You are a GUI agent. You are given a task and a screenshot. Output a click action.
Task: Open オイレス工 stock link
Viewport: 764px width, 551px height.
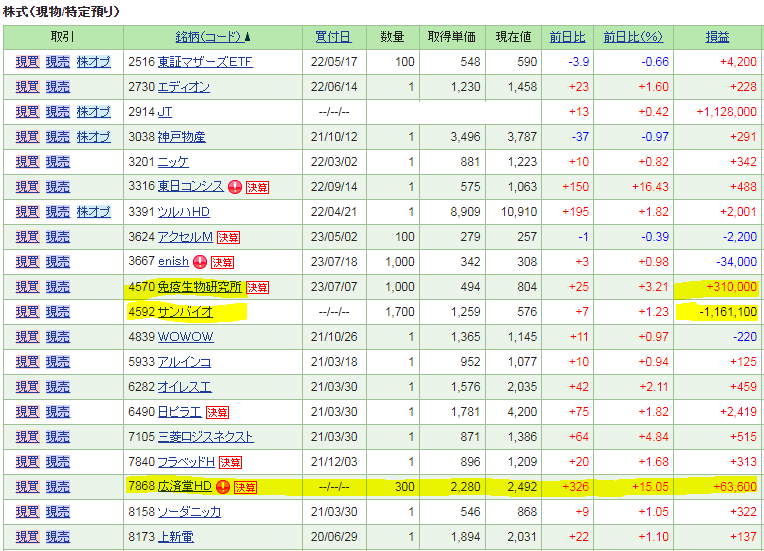coord(185,387)
